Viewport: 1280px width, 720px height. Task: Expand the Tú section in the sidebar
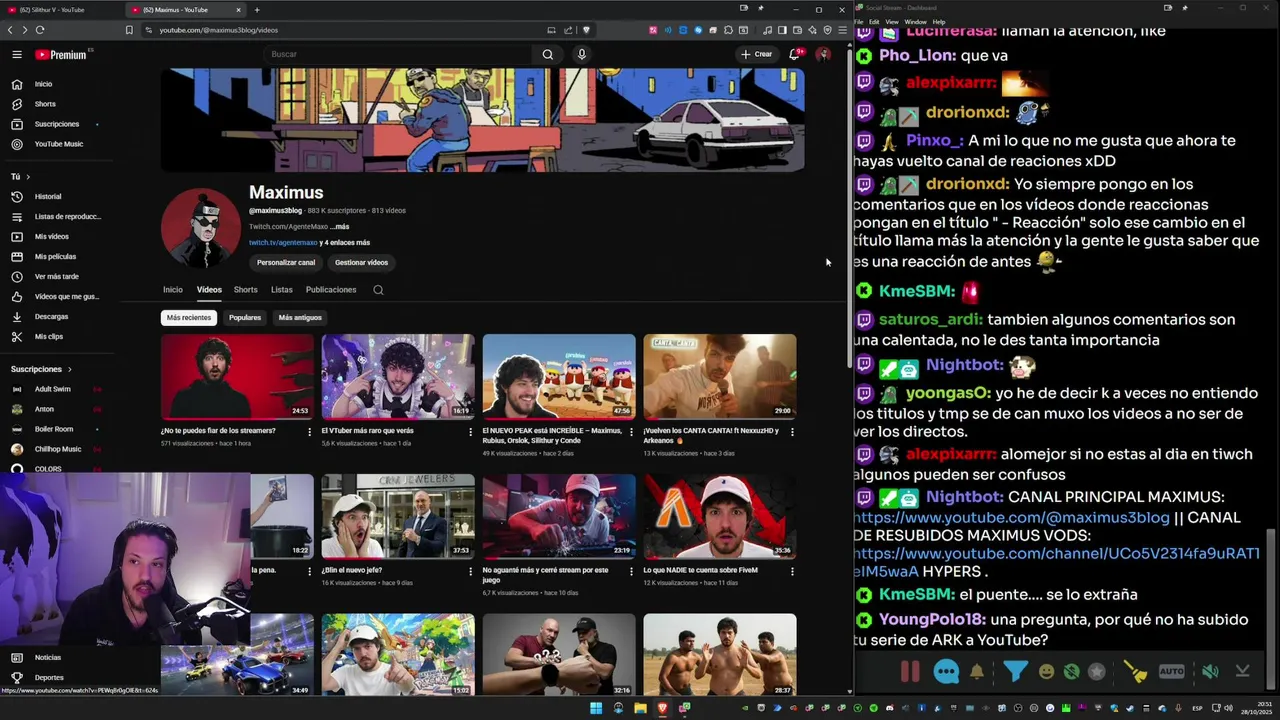click(21, 177)
